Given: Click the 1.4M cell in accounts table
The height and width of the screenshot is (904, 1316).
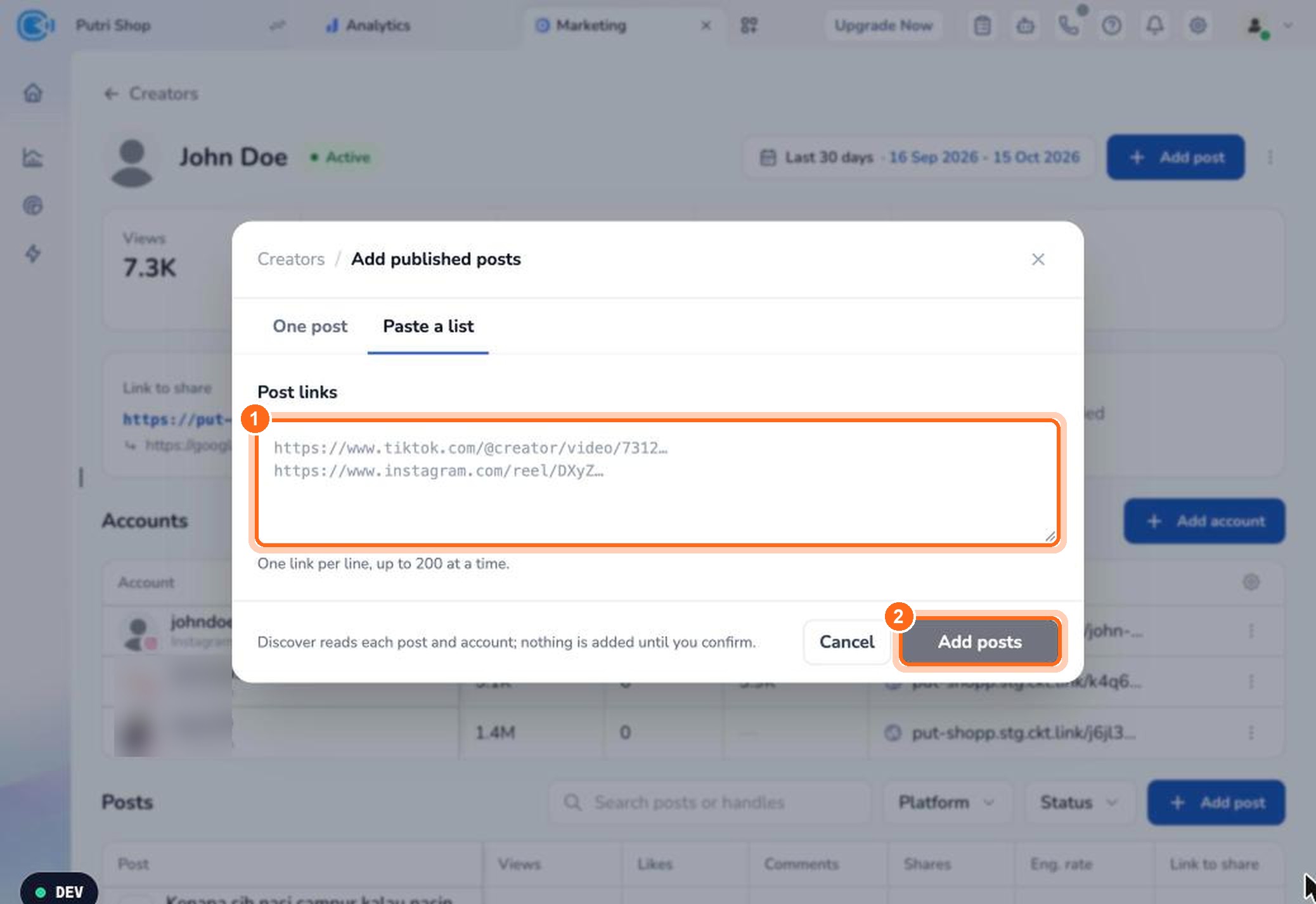Looking at the screenshot, I should coord(495,733).
